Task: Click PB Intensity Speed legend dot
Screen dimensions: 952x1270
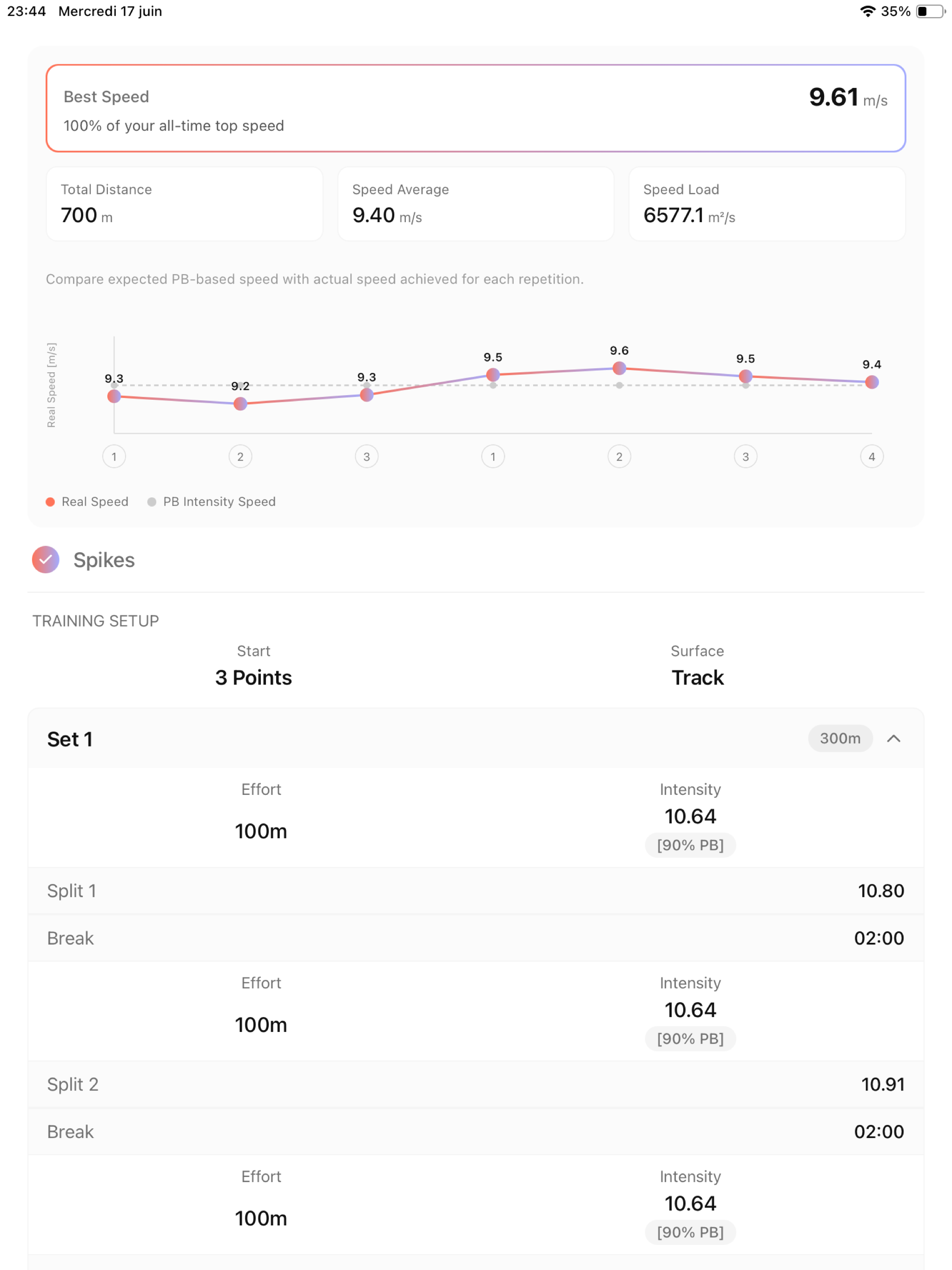Action: click(x=152, y=502)
